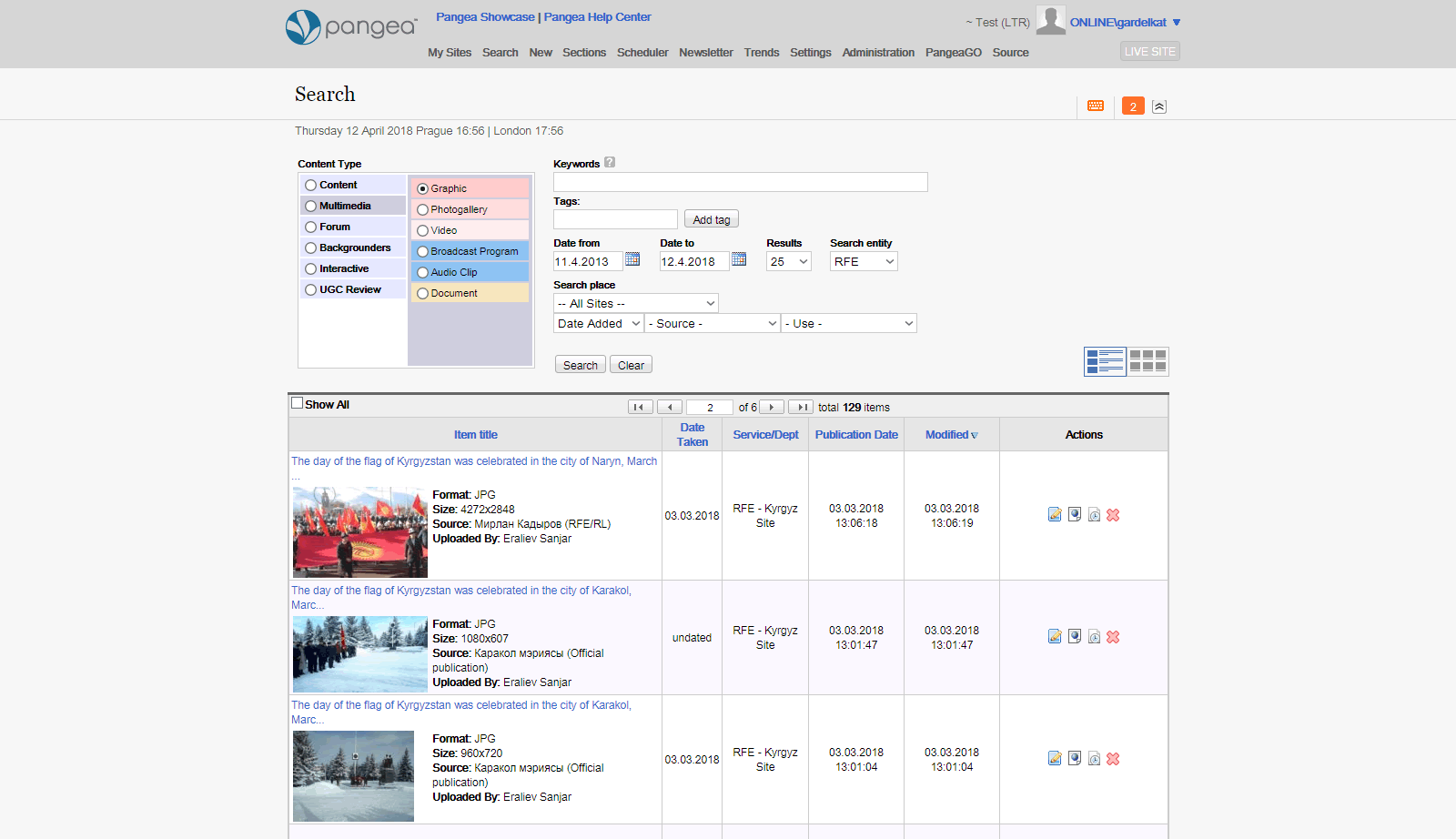Choose the Audio Clip option
Screen dimensions: 1456x839
click(x=422, y=273)
